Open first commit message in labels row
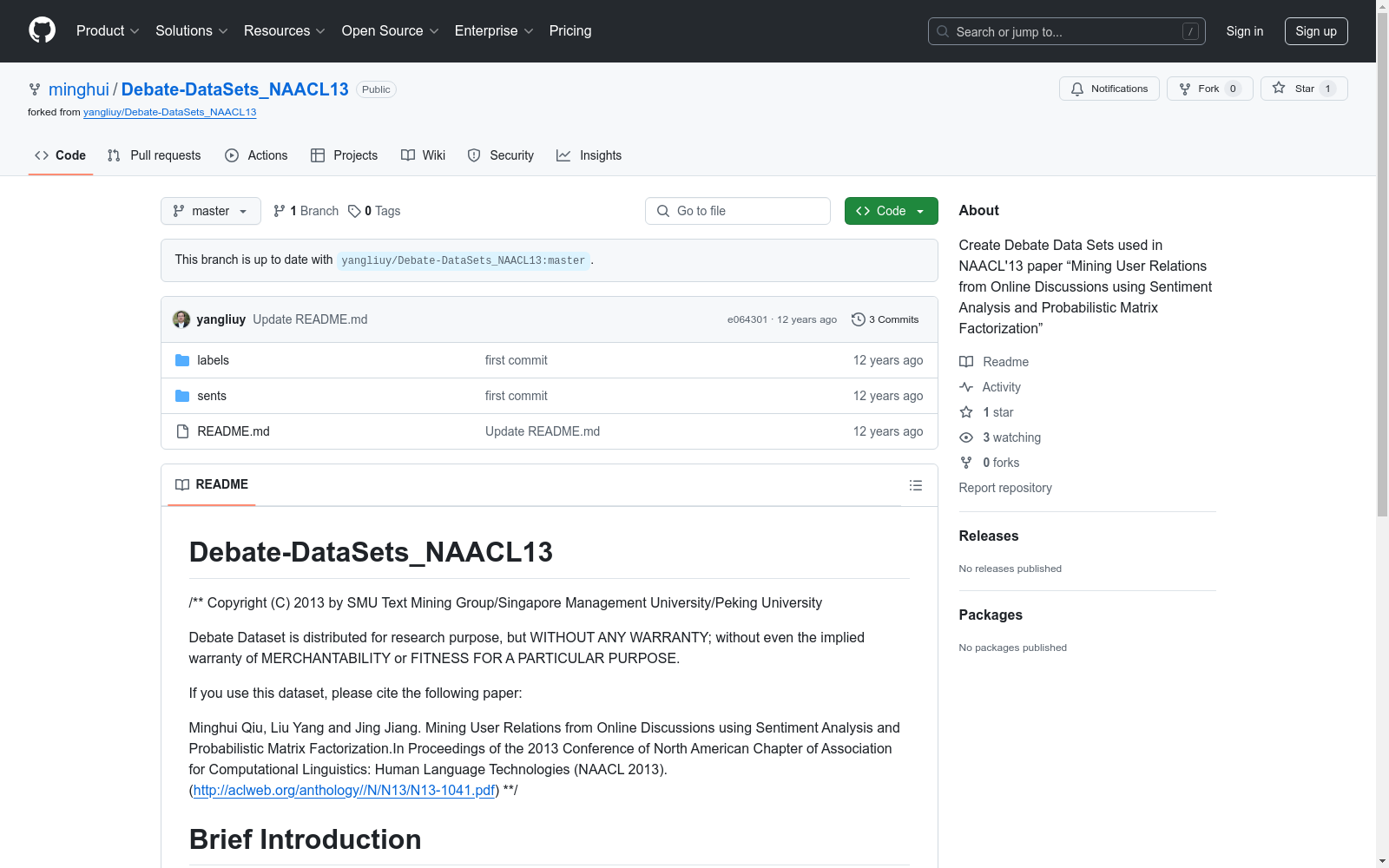Screen dimensions: 1389x868 [x=517, y=360]
